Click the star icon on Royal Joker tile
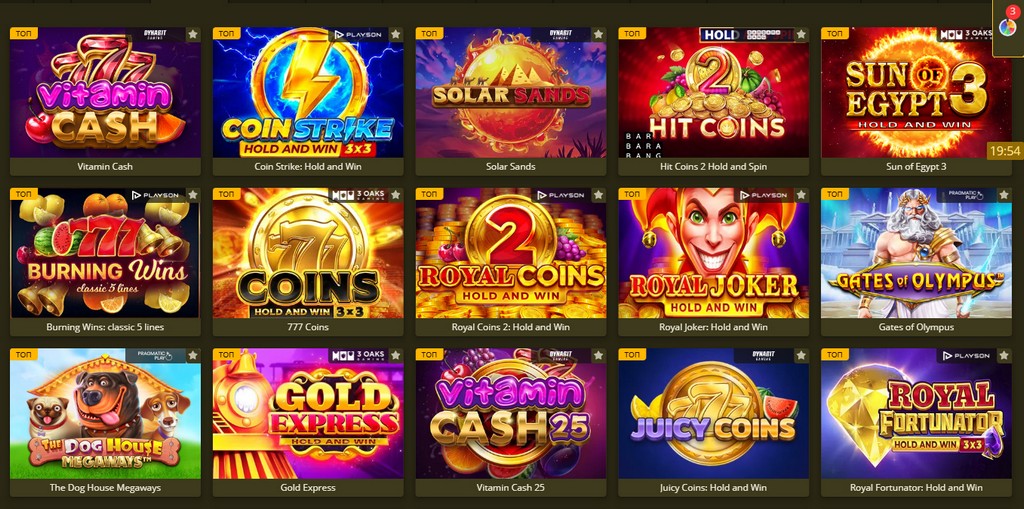The height and width of the screenshot is (509, 1024). tap(801, 195)
